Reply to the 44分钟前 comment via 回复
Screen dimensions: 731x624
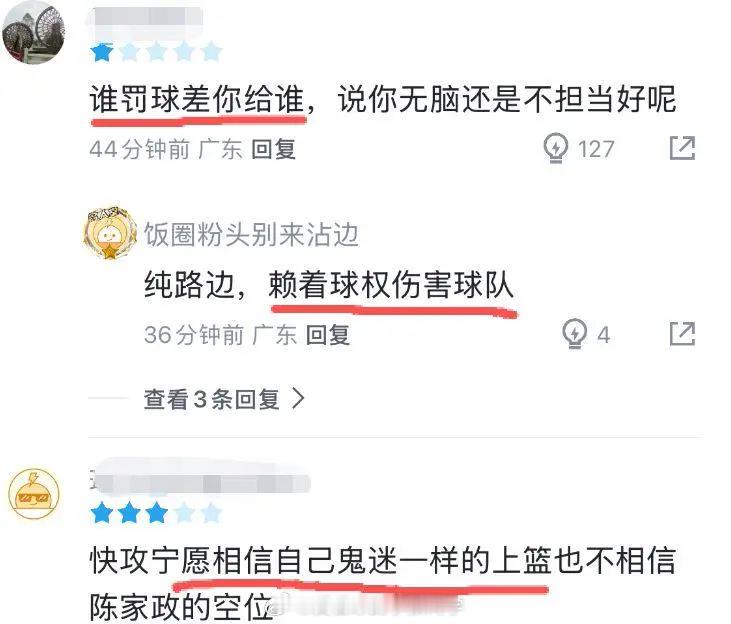274,150
